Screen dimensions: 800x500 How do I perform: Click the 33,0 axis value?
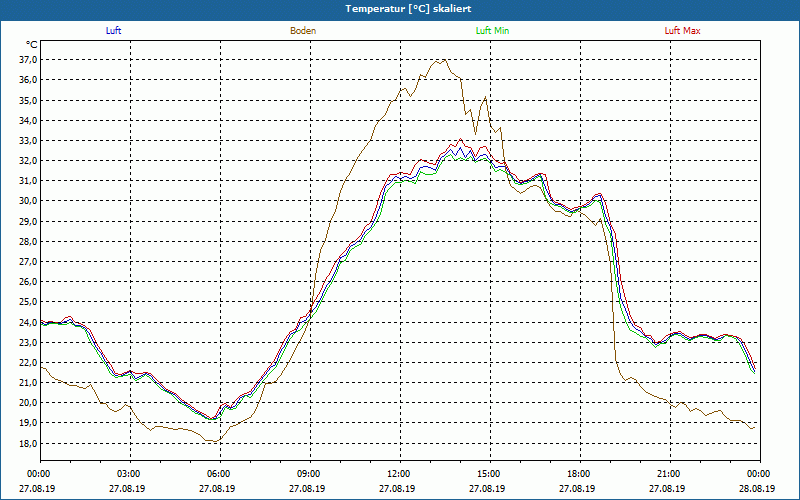point(28,140)
